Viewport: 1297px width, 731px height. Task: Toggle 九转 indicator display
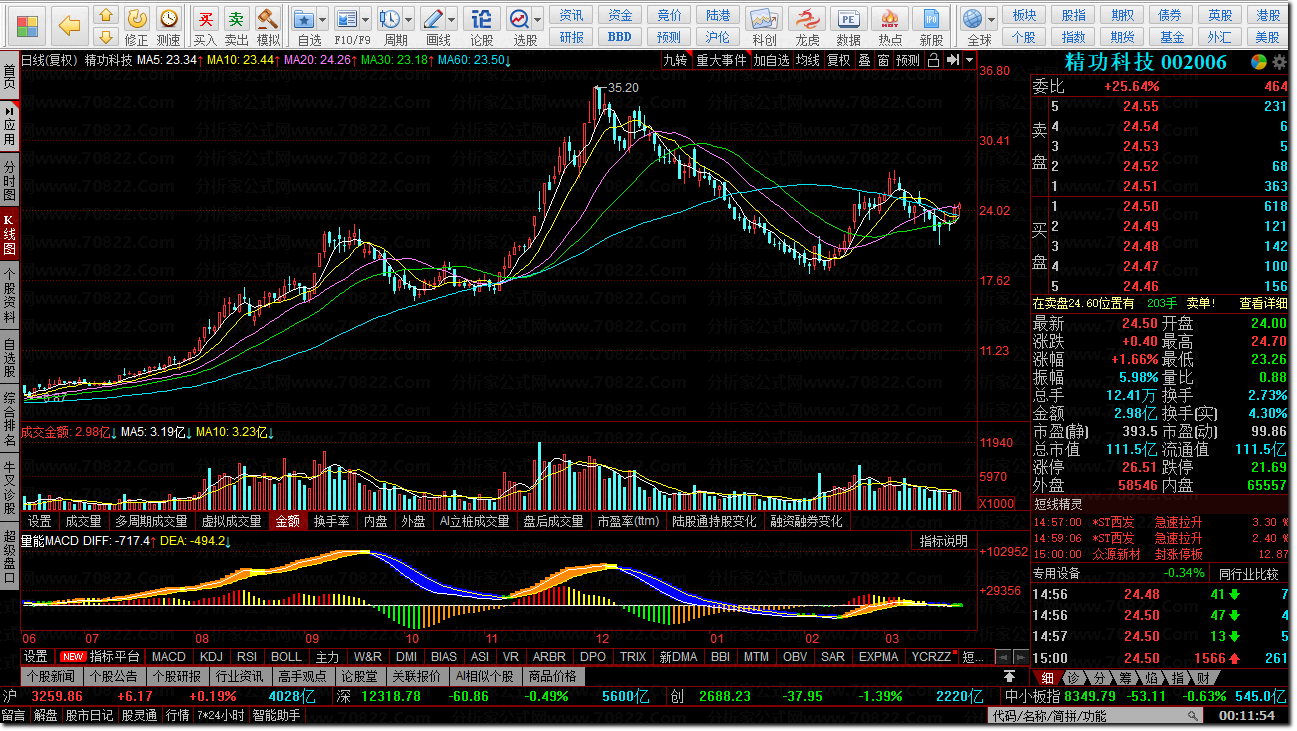tap(675, 60)
